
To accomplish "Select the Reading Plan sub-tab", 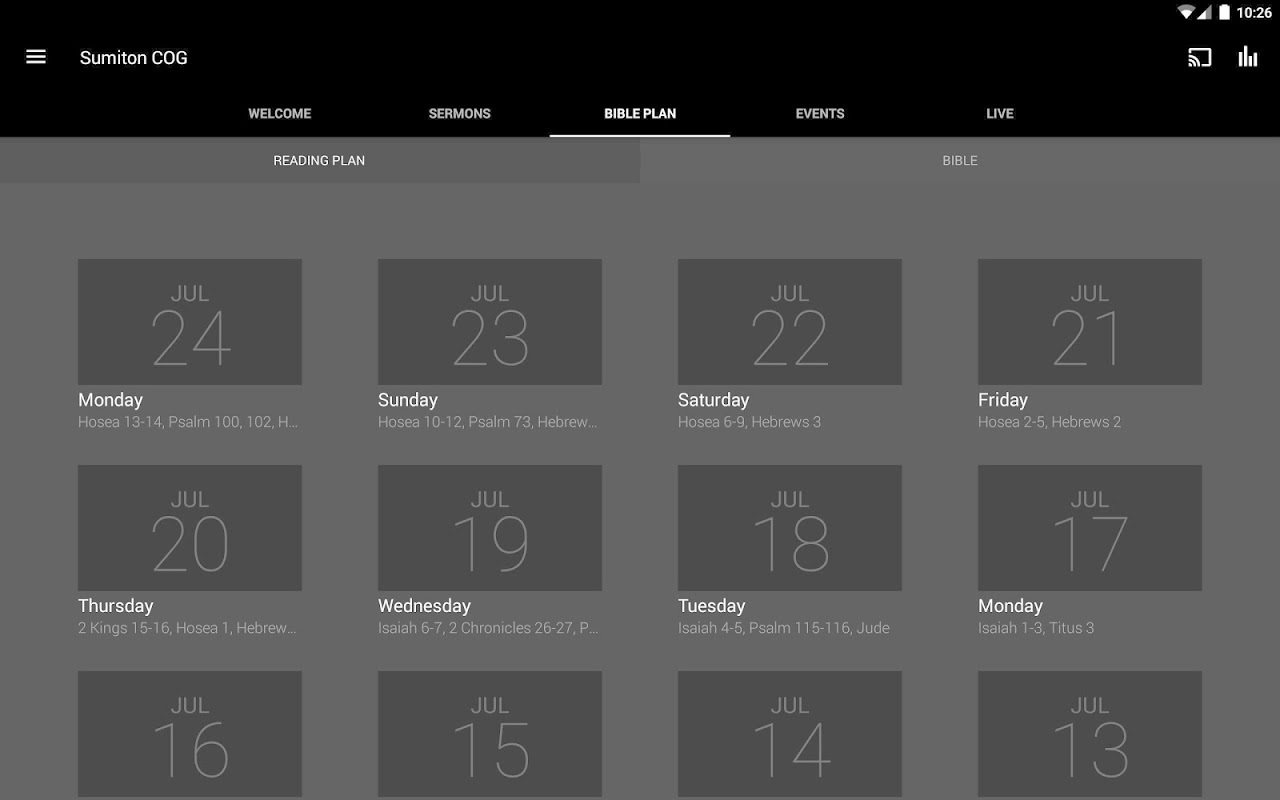I will (320, 160).
